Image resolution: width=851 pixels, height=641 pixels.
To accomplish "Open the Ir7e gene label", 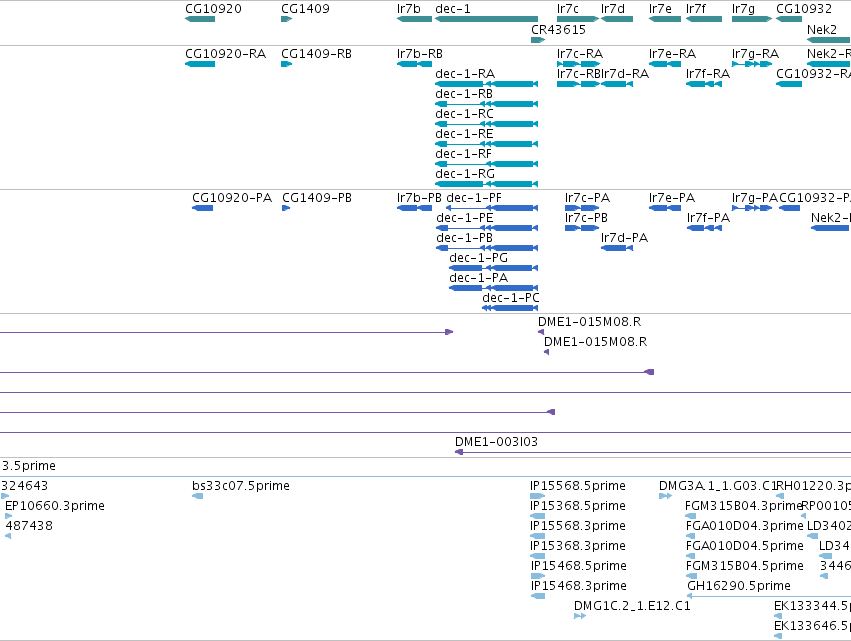I will [x=660, y=9].
